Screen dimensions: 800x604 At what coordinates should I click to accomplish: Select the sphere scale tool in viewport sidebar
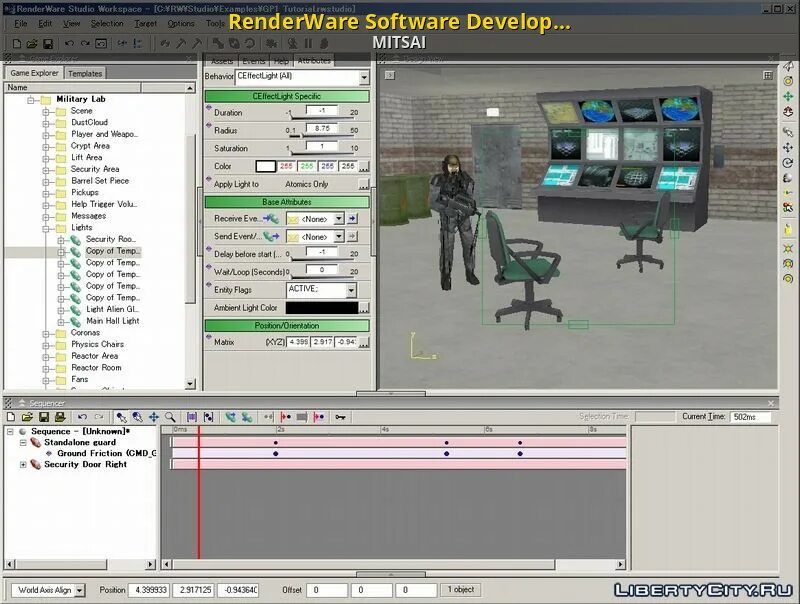click(788, 178)
